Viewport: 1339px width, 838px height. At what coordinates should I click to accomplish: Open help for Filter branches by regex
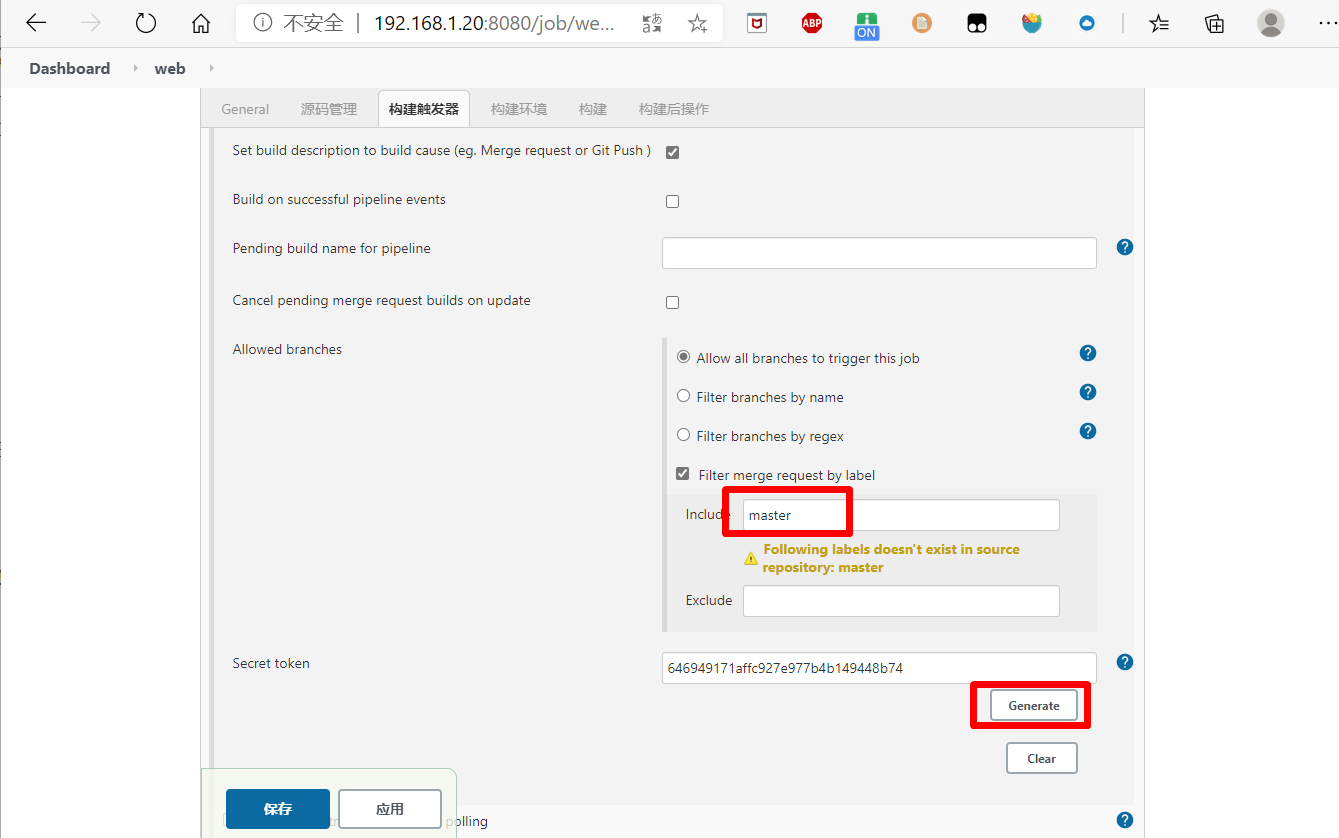[1088, 431]
